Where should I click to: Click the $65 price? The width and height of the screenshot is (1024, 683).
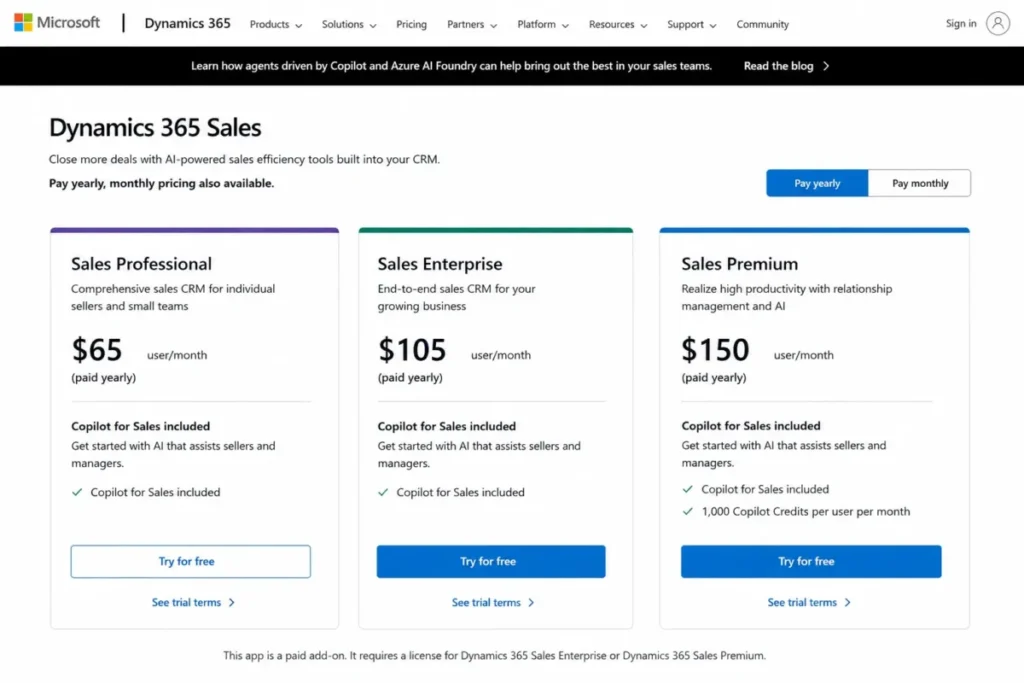tap(97, 350)
